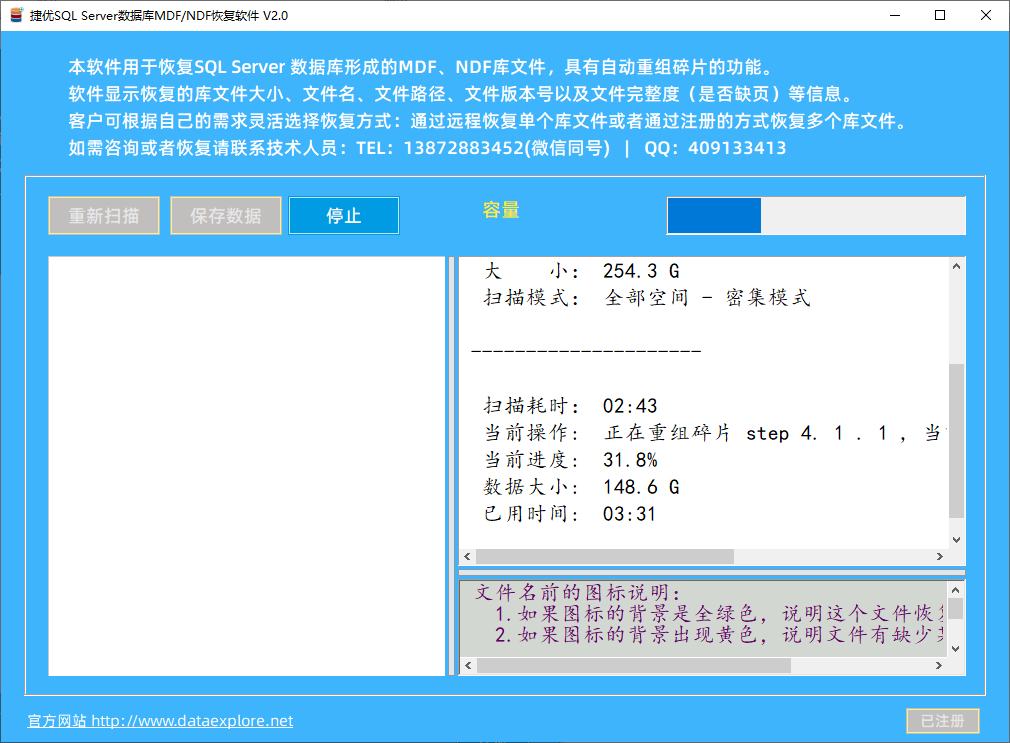Screen dimensions: 1010x743
Task: Click the current progress value 31.8%
Action: click(630, 460)
